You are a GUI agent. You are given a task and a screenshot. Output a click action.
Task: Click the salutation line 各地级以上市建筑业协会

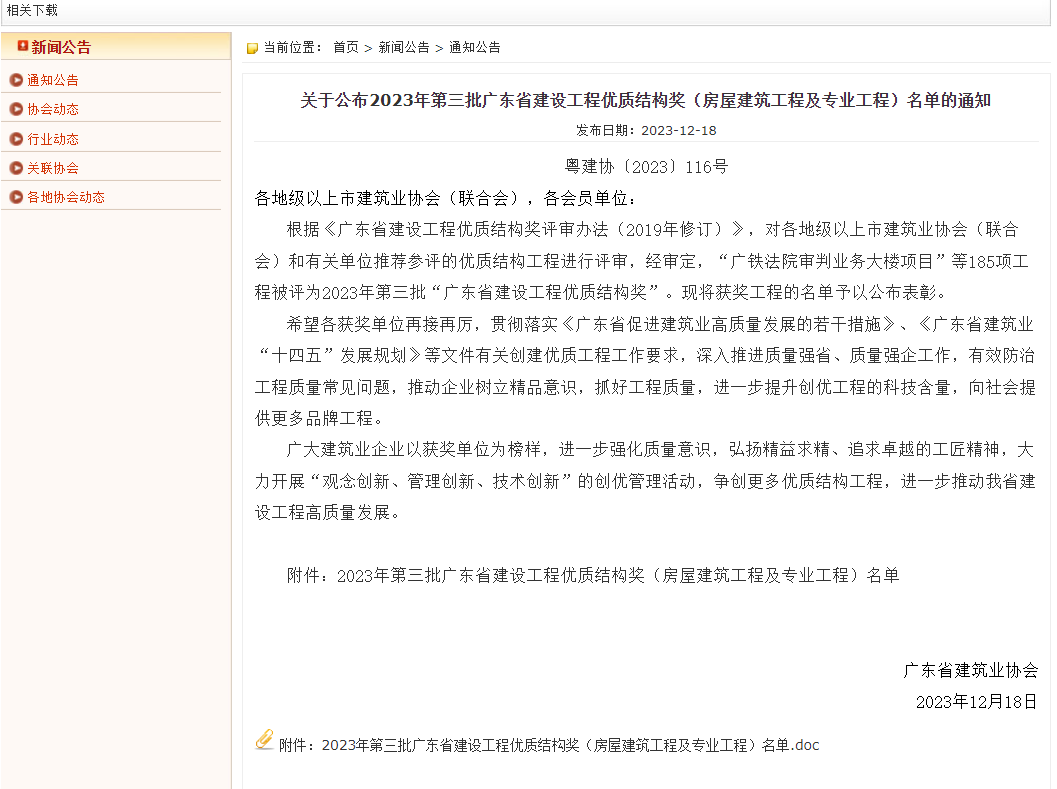(445, 198)
